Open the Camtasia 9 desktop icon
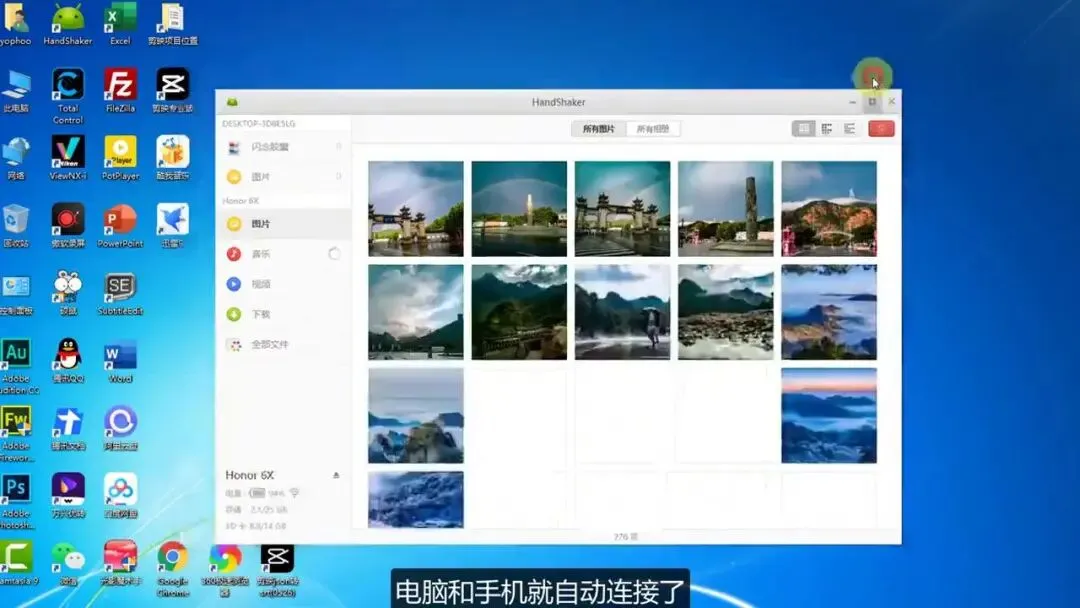Image resolution: width=1080 pixels, height=608 pixels. (17, 562)
